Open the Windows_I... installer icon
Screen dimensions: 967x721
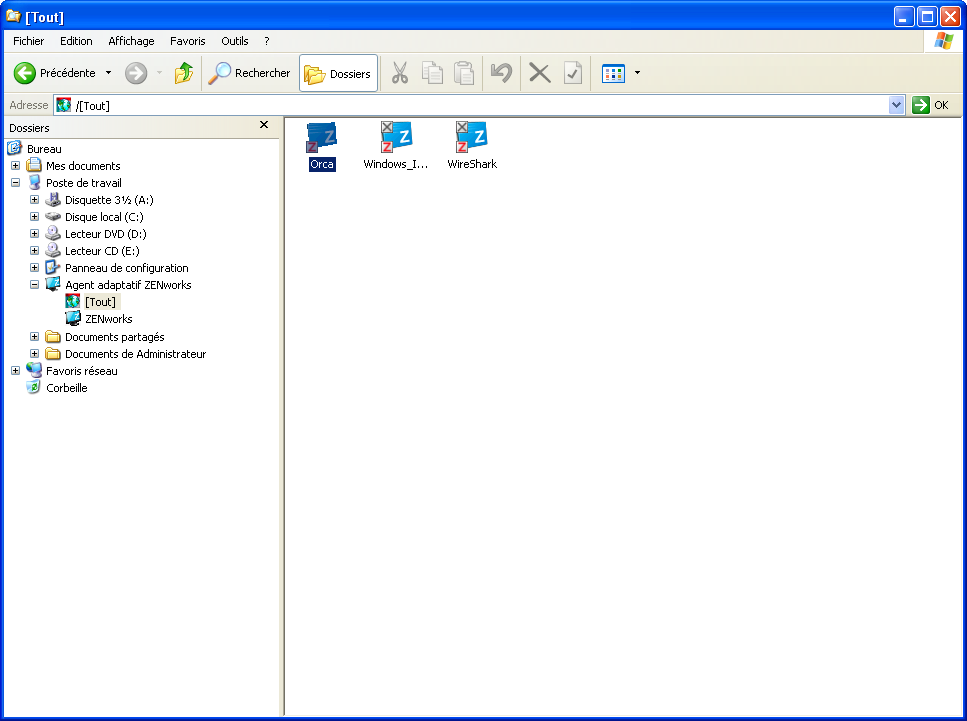click(x=396, y=140)
